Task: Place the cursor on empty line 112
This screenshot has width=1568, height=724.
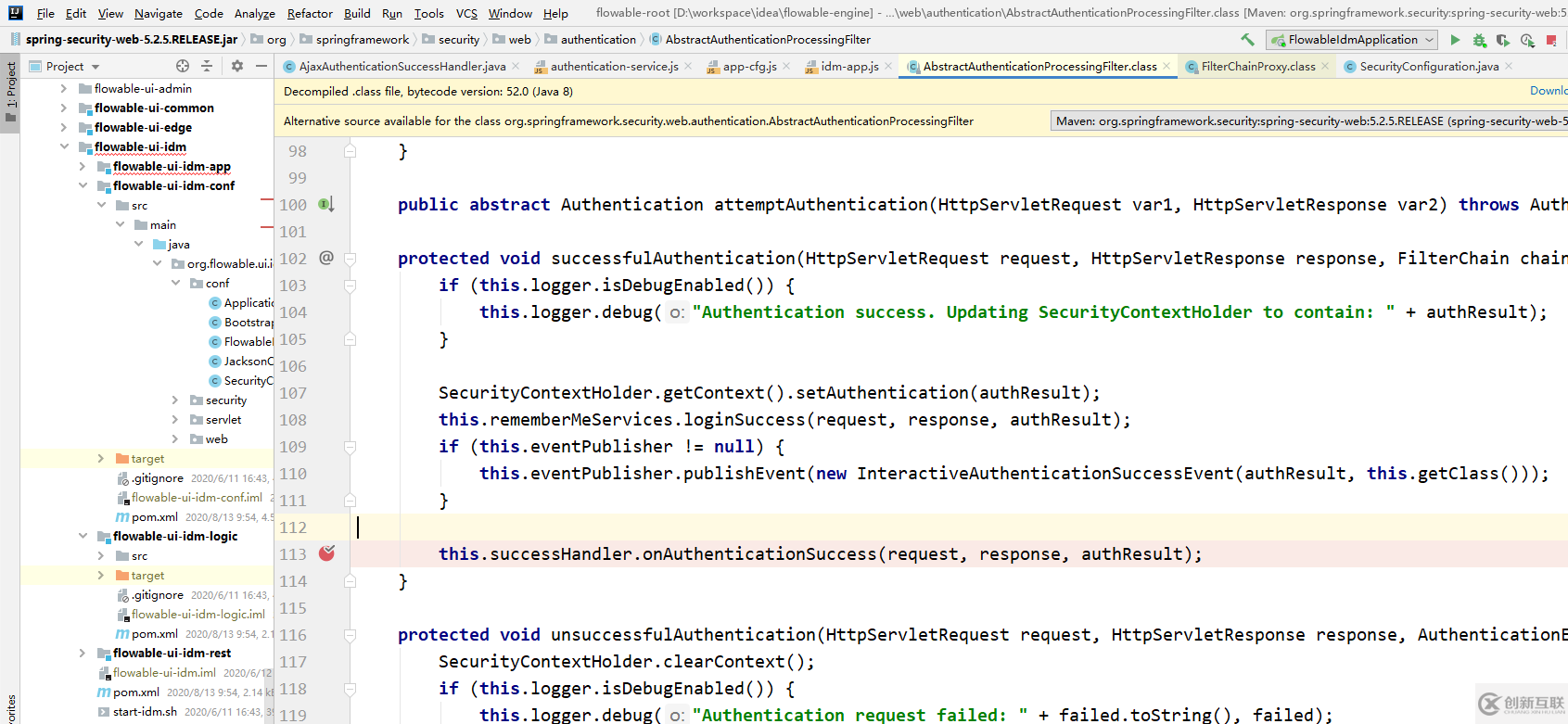Action: (959, 527)
